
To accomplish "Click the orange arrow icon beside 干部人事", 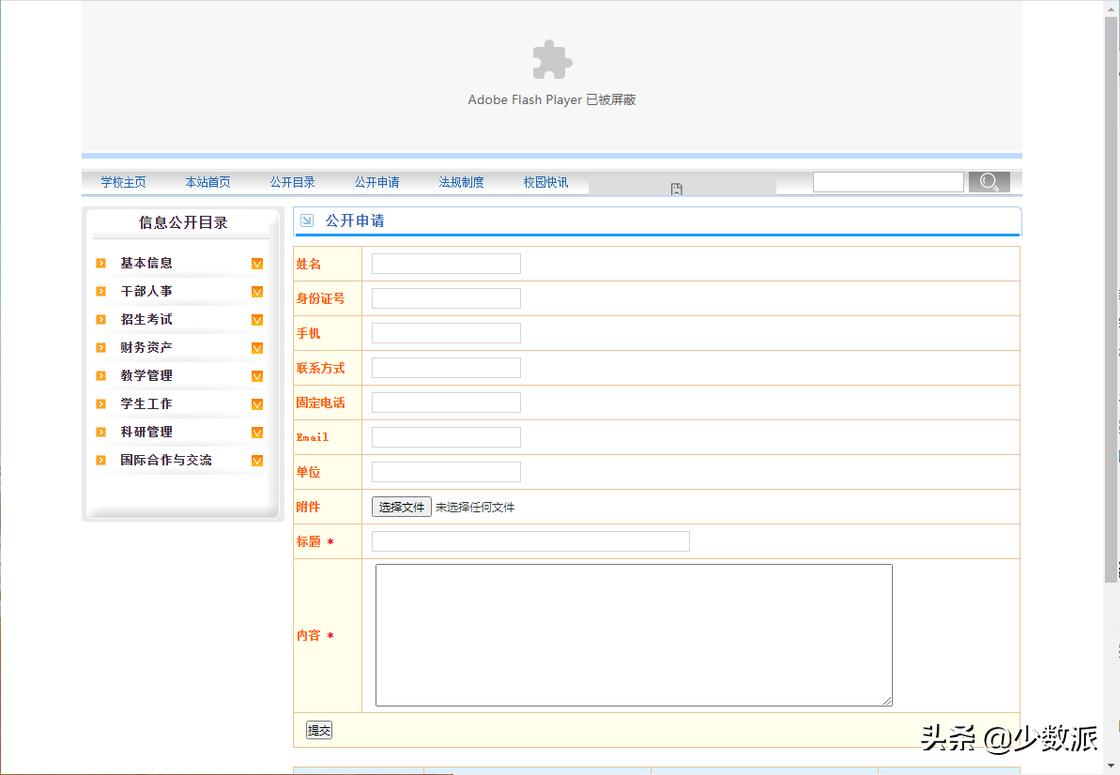I will [101, 291].
